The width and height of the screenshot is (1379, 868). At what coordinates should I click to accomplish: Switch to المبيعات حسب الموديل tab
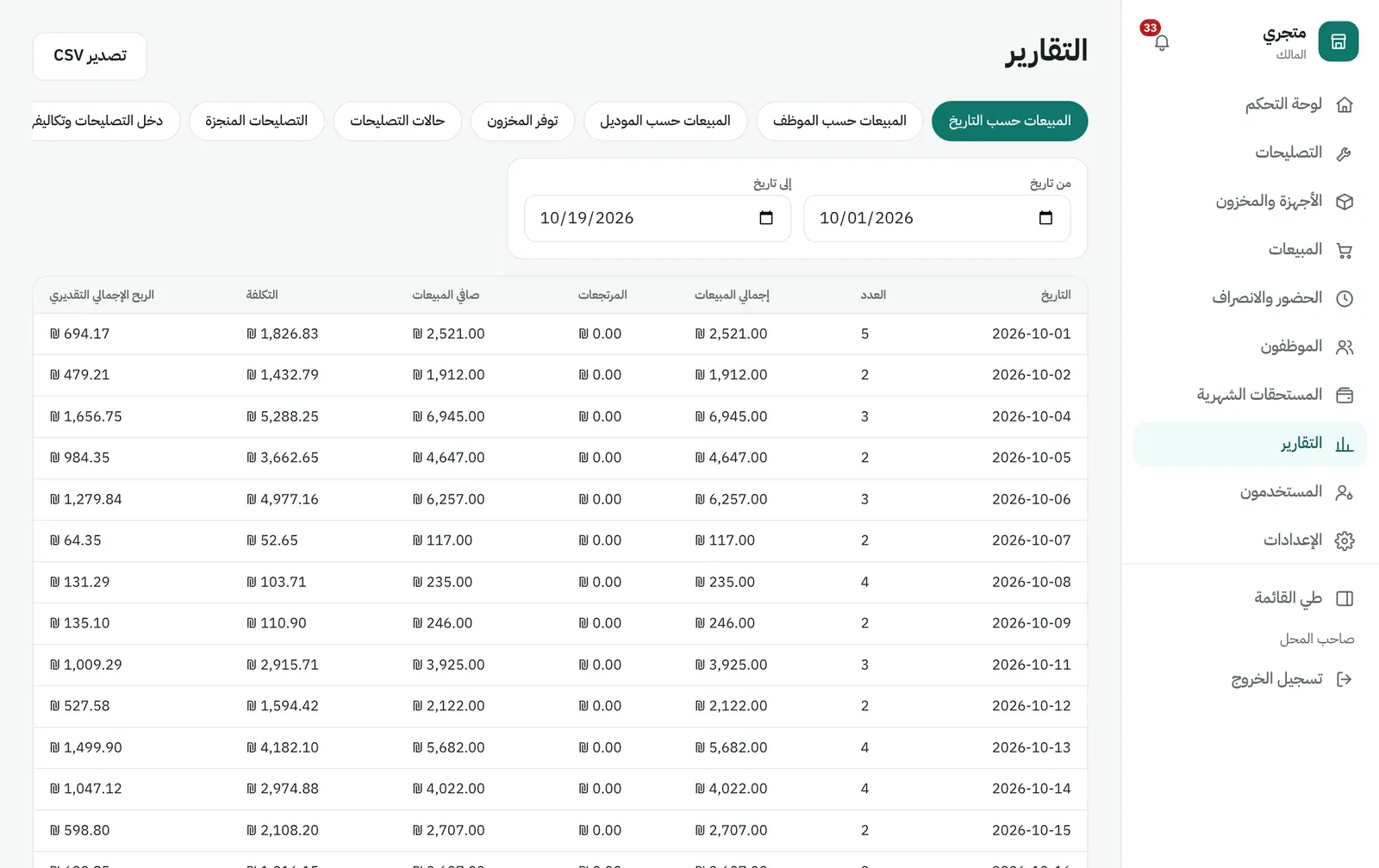click(x=665, y=121)
